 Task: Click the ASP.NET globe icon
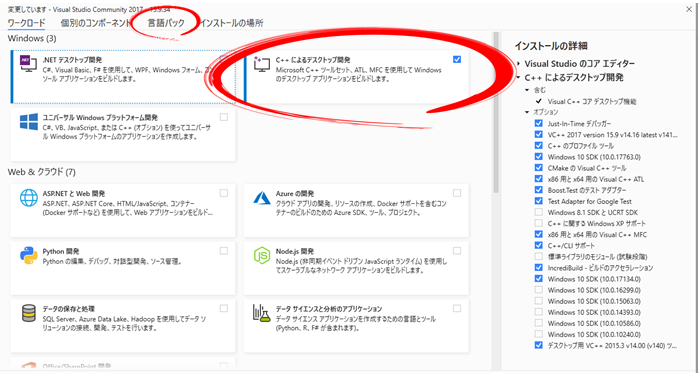pos(29,198)
